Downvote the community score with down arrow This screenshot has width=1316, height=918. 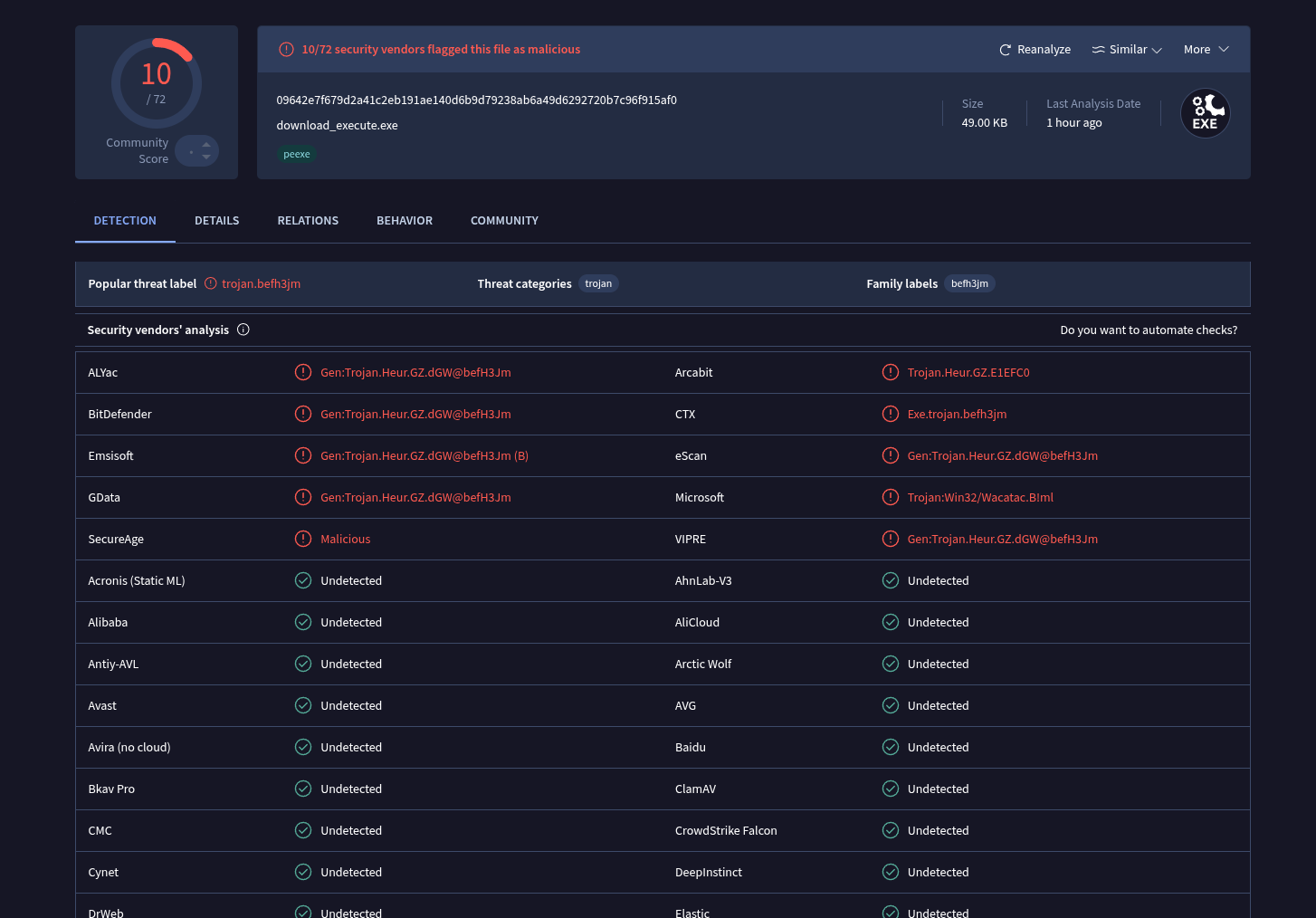pos(206,158)
